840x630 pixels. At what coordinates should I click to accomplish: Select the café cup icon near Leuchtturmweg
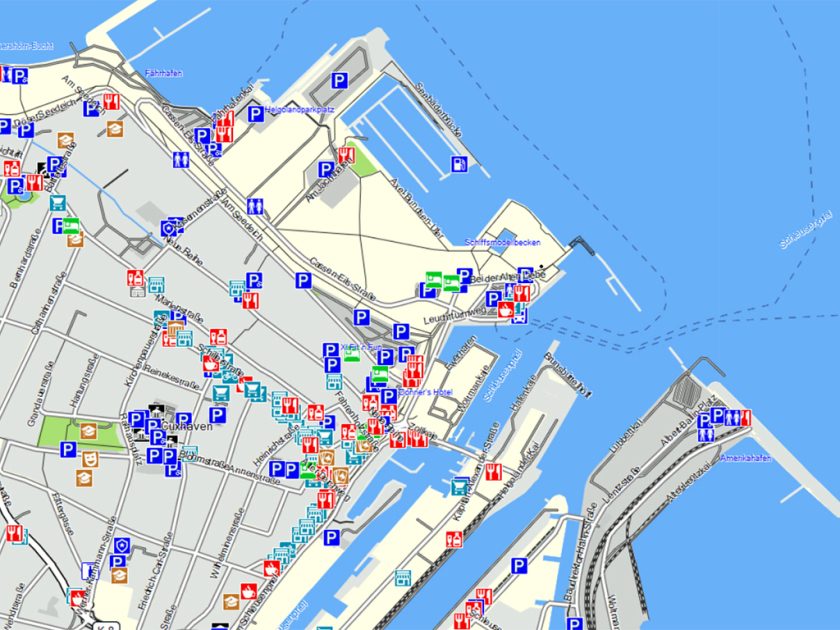click(x=507, y=310)
